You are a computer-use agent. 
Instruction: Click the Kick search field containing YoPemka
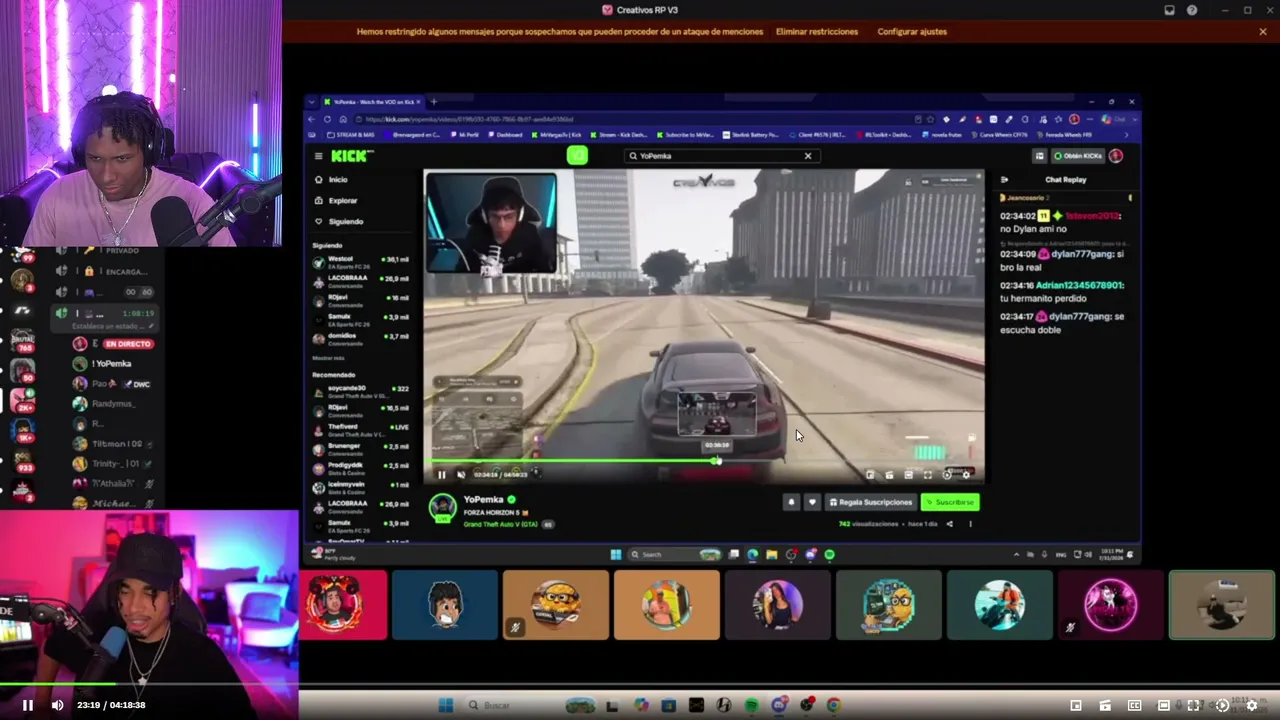coord(720,156)
